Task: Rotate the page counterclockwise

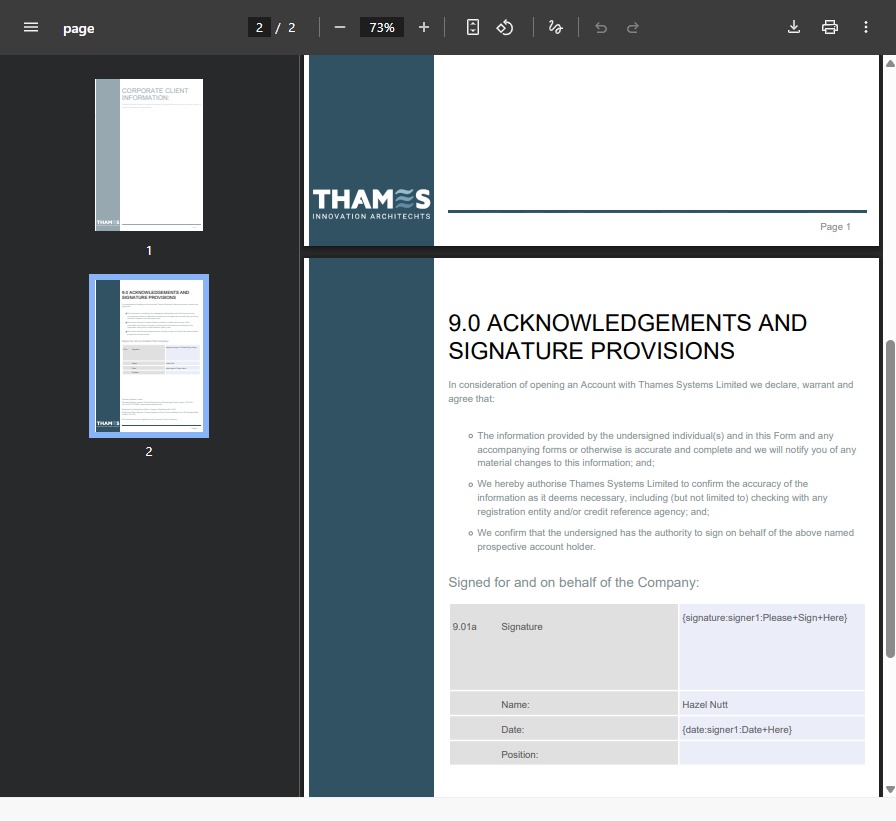Action: 506,27
